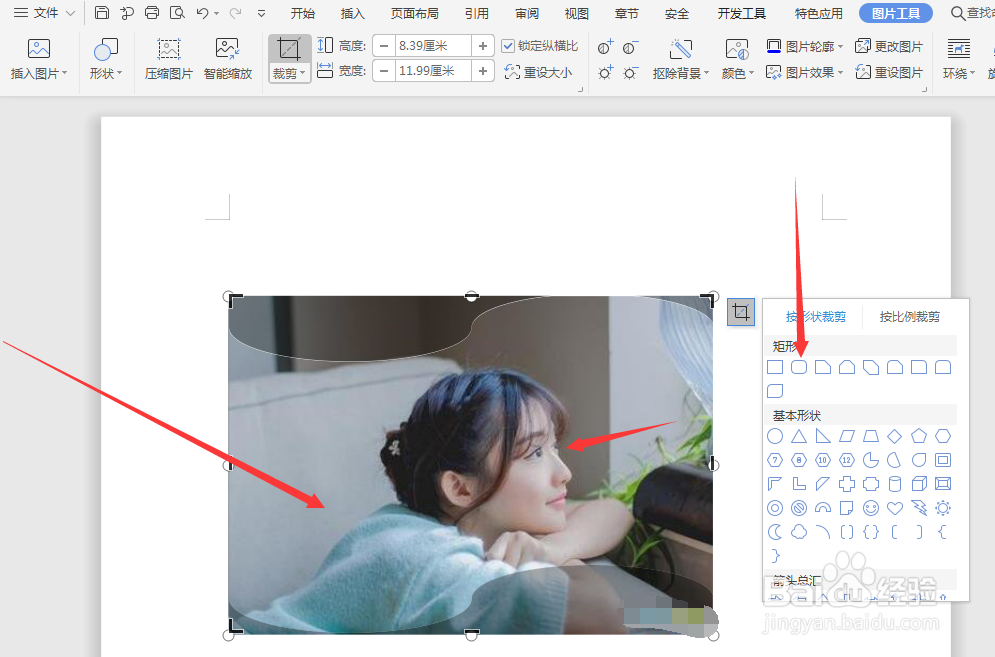Increase contrast icon in ribbon

coord(605,47)
